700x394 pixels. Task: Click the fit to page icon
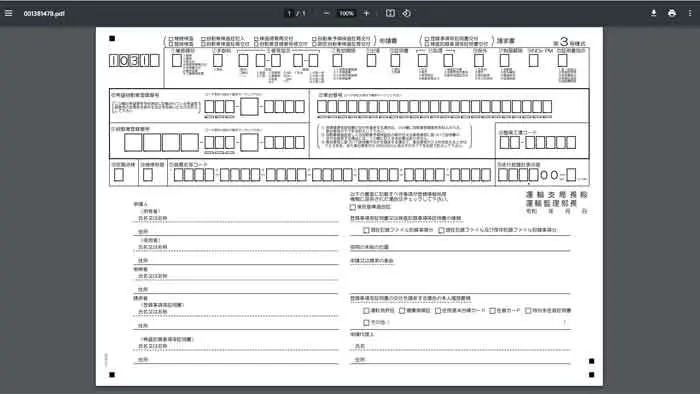pos(390,13)
